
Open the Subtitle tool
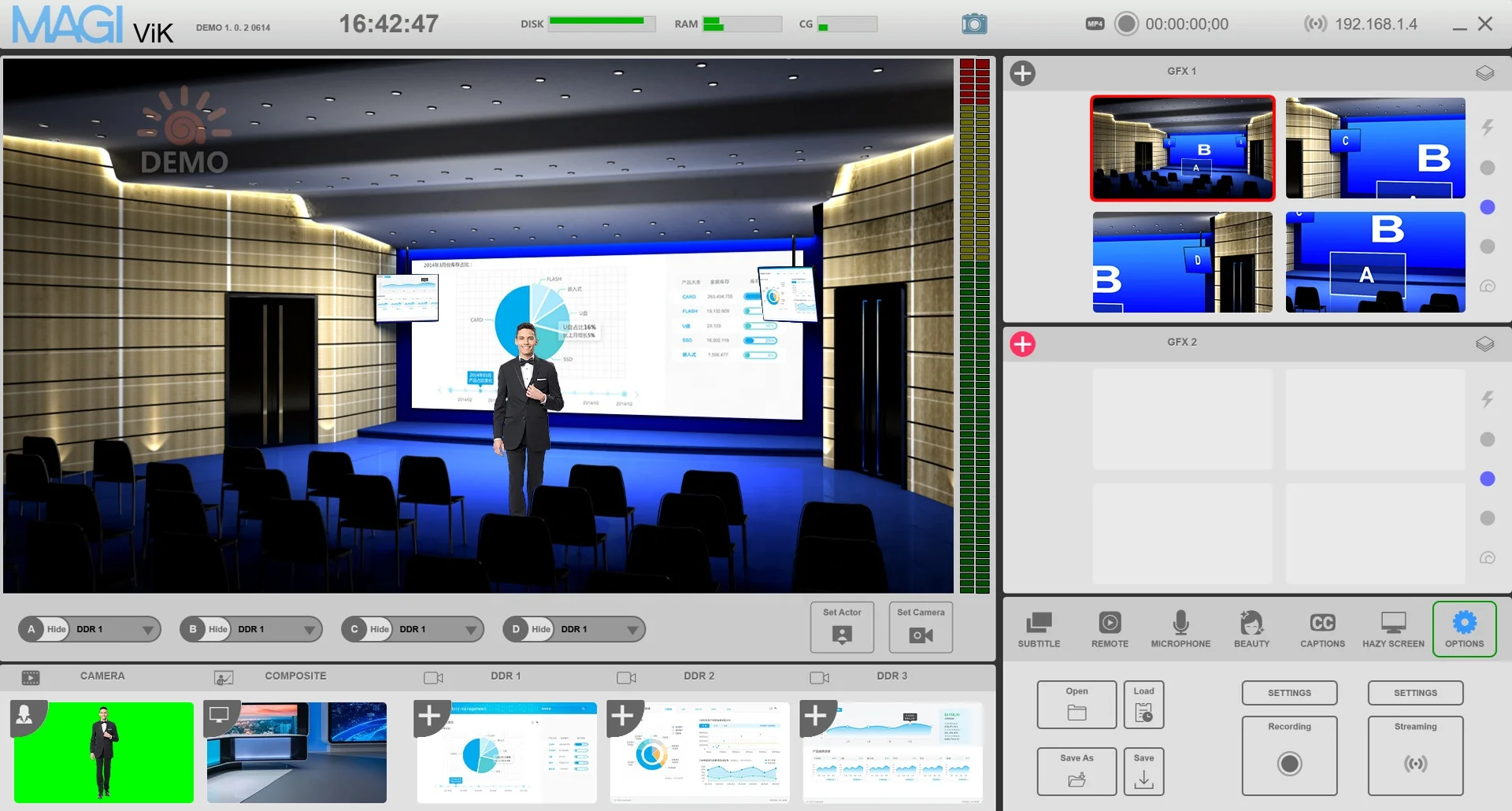pos(1039,629)
